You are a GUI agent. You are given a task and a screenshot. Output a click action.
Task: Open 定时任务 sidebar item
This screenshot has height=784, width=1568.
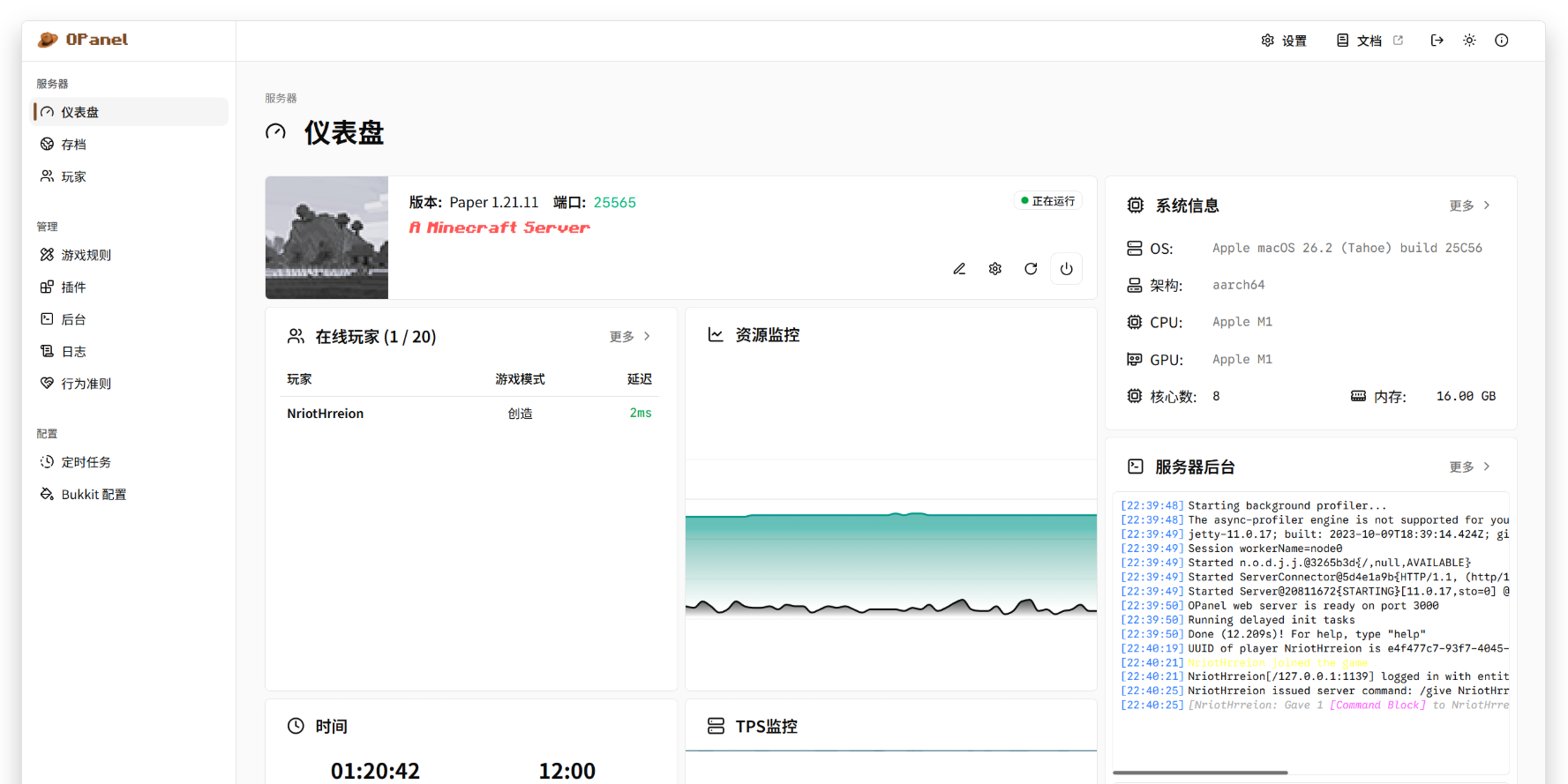86,462
